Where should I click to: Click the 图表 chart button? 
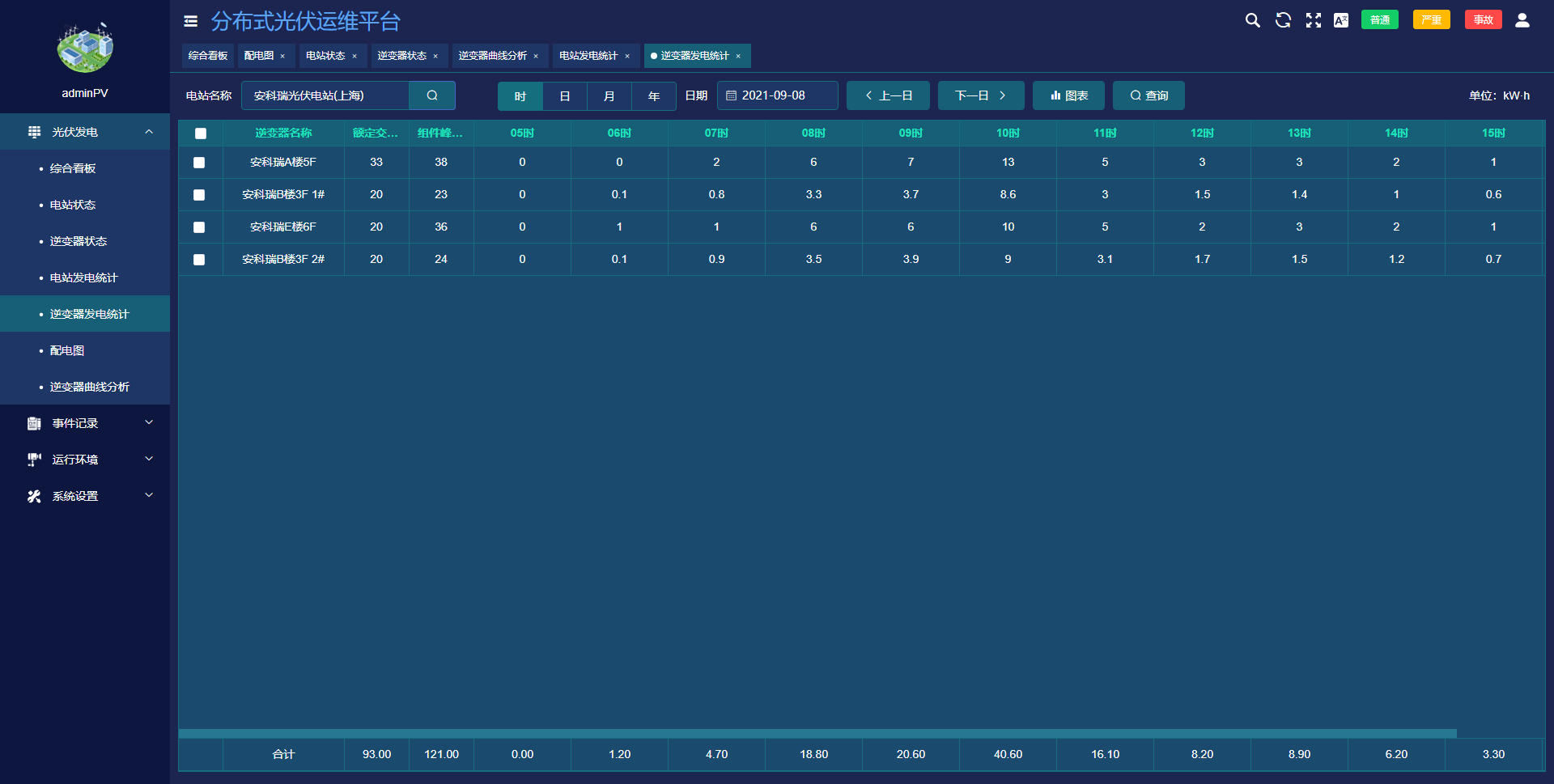click(1068, 95)
